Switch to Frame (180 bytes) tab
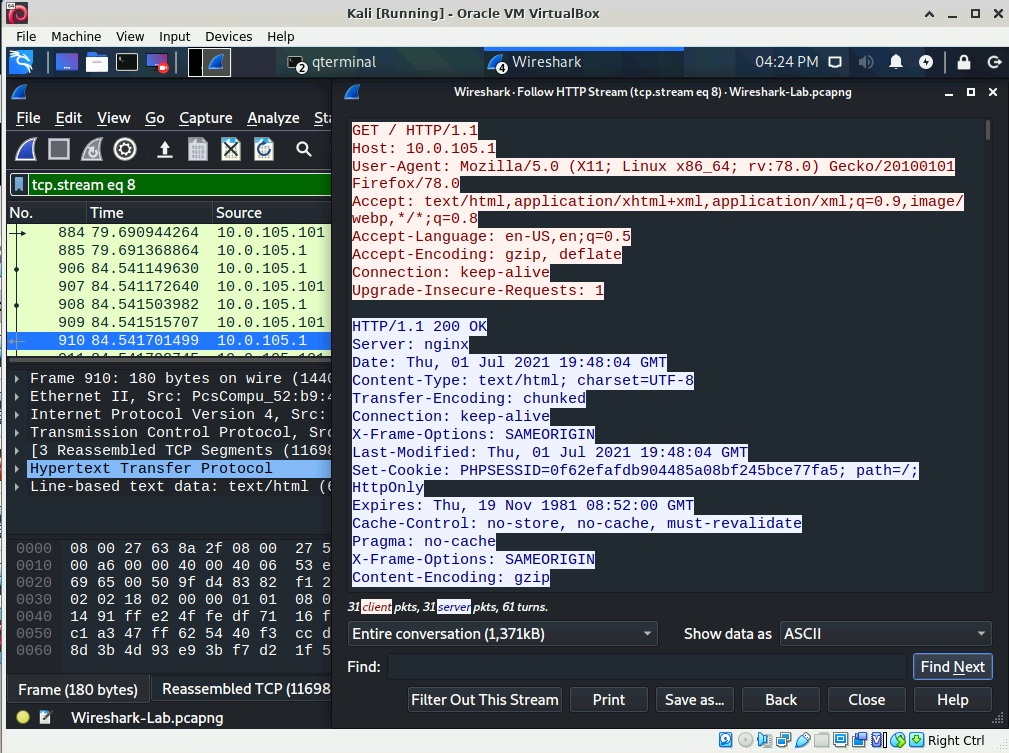 coord(78,689)
